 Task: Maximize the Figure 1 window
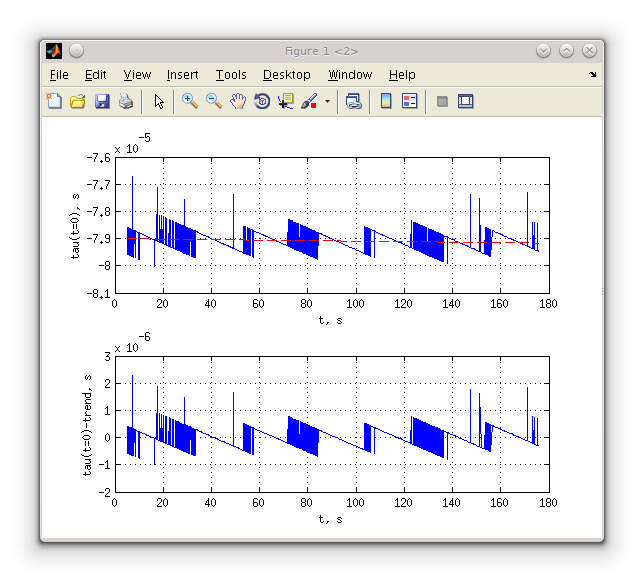(x=566, y=51)
